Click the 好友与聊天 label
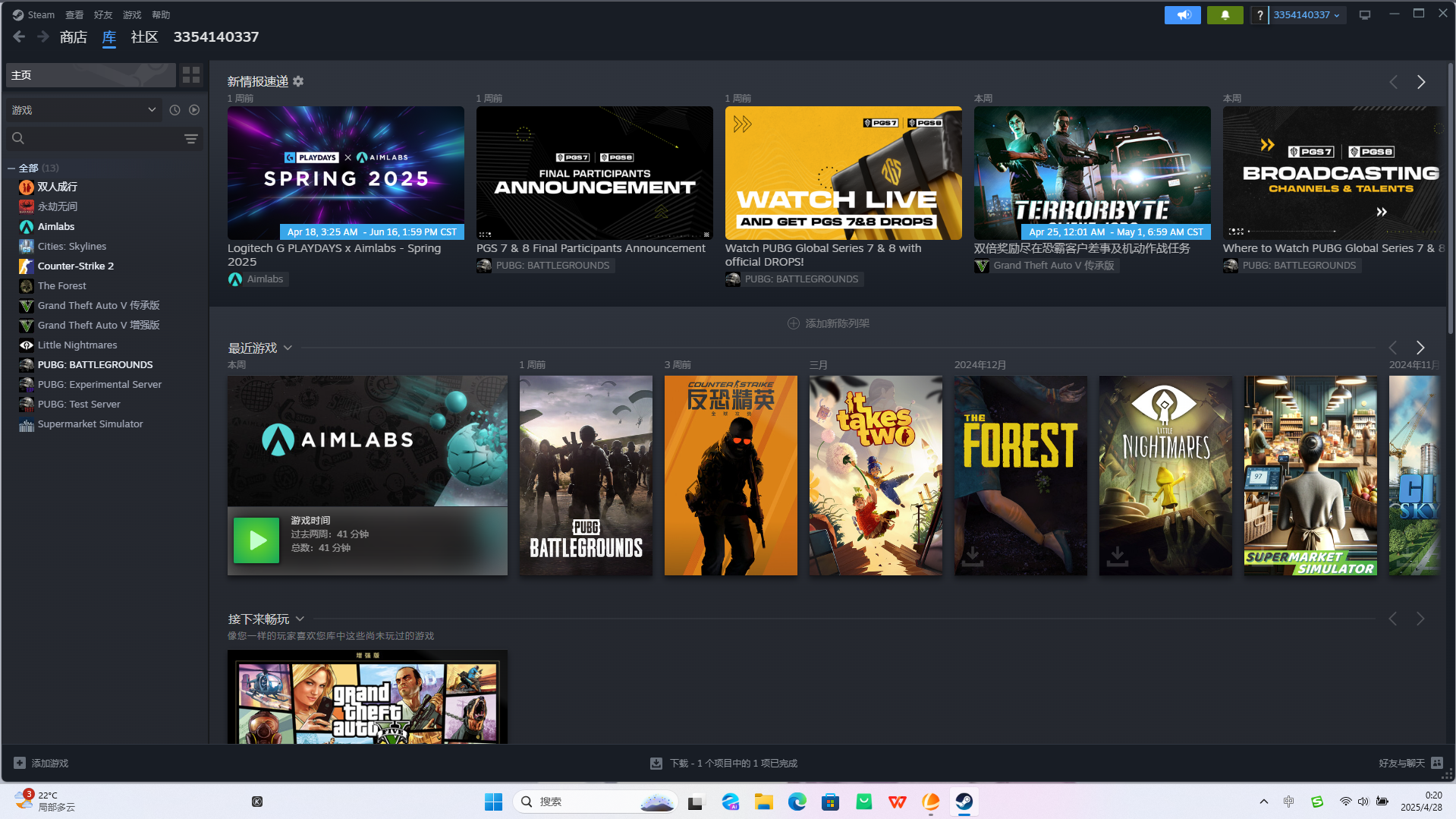Viewport: 1456px width, 819px height. click(1401, 763)
